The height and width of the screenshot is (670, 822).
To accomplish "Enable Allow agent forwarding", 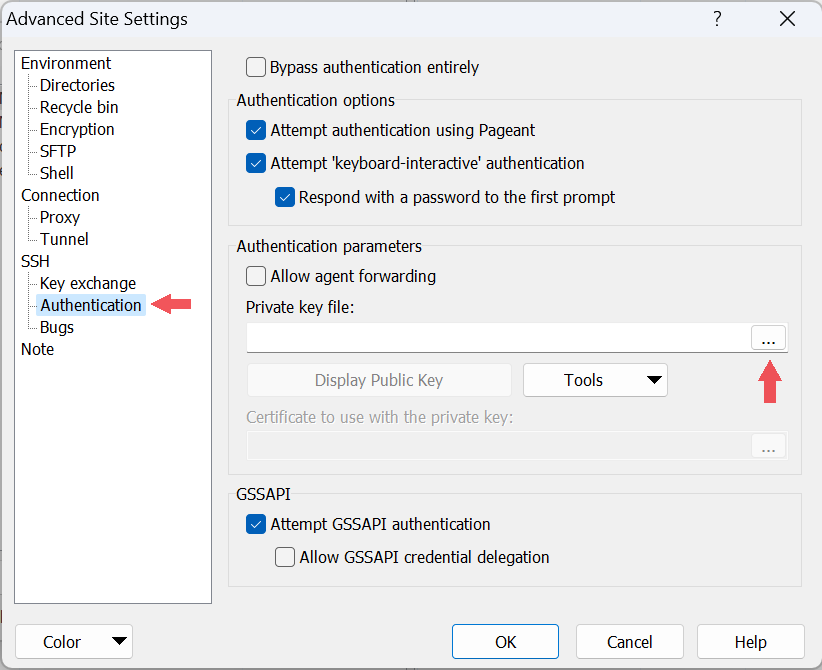I will pyautogui.click(x=256, y=276).
